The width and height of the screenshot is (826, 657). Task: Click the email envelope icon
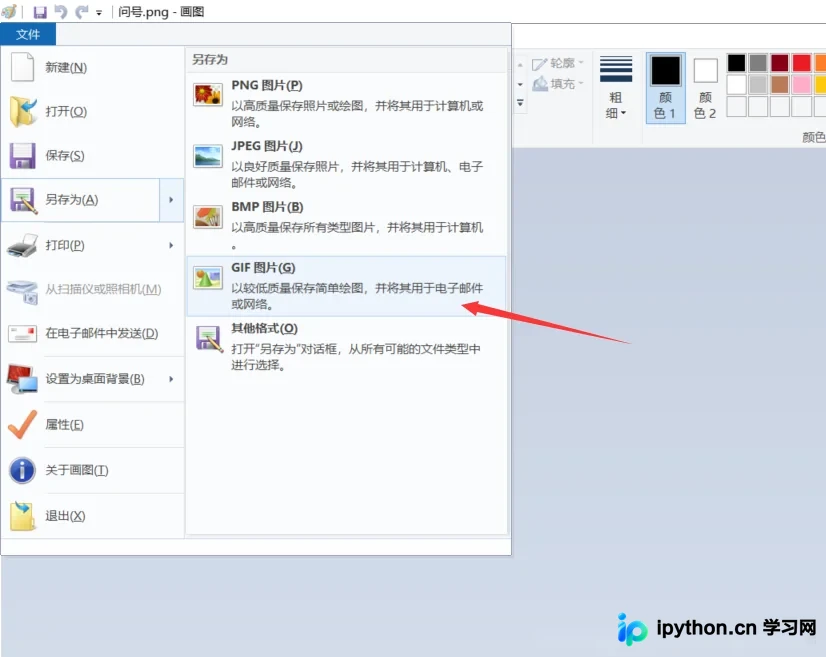pos(23,334)
